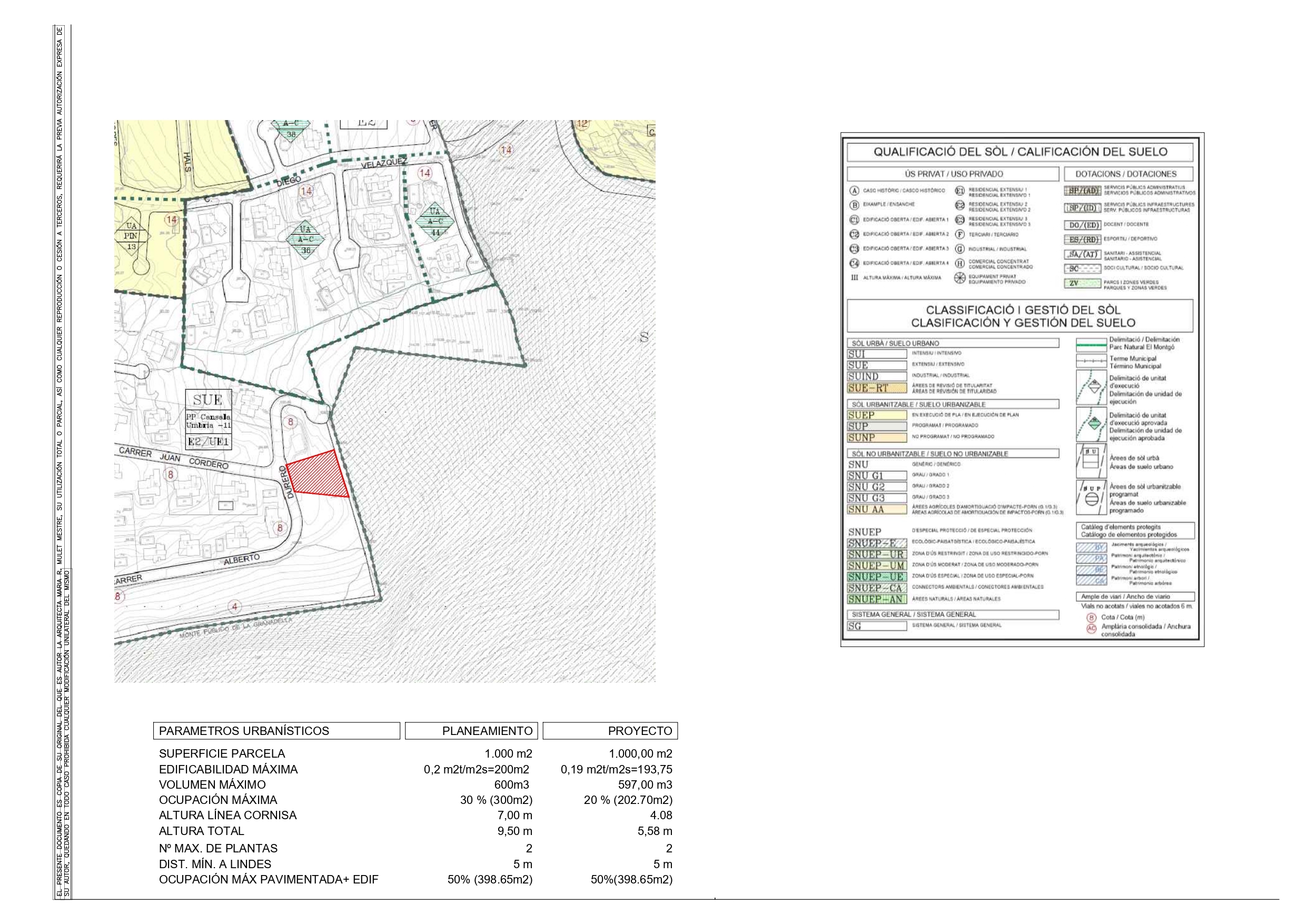Click the PLANEAMIENTO column header
Viewport: 1307px width, 924px height.
(471, 731)
